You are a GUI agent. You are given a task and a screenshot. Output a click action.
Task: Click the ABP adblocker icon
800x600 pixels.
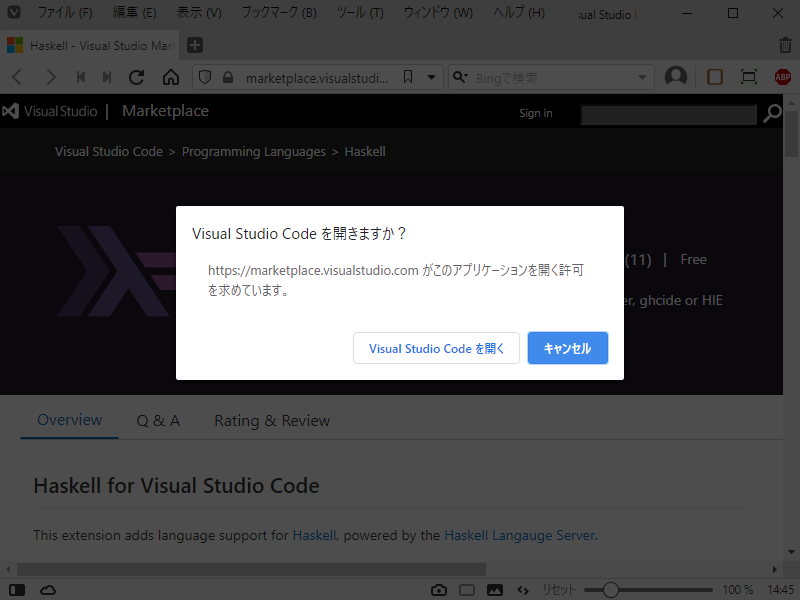[781, 77]
